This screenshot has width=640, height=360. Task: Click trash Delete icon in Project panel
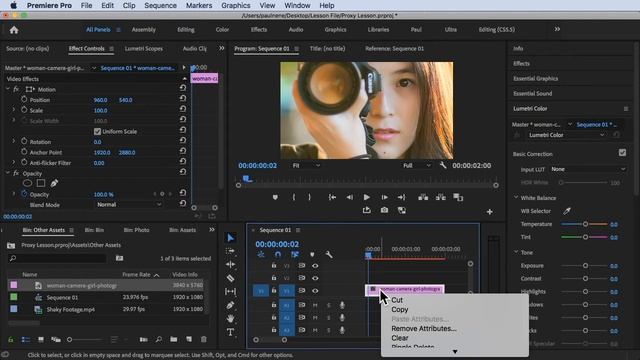coord(204,339)
